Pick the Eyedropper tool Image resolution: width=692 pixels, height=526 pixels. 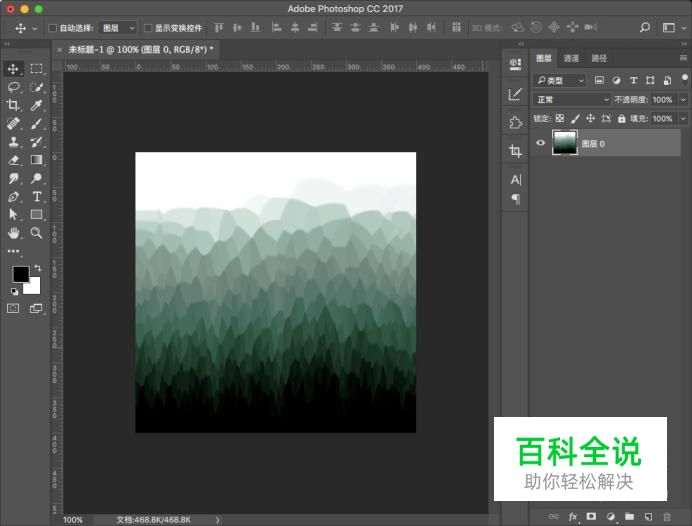(x=37, y=105)
